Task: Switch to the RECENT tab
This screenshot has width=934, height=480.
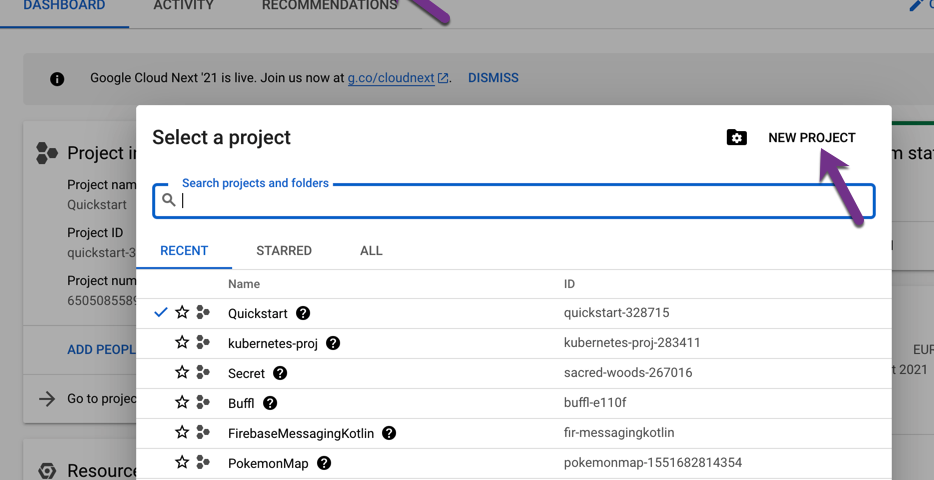Action: click(x=184, y=251)
